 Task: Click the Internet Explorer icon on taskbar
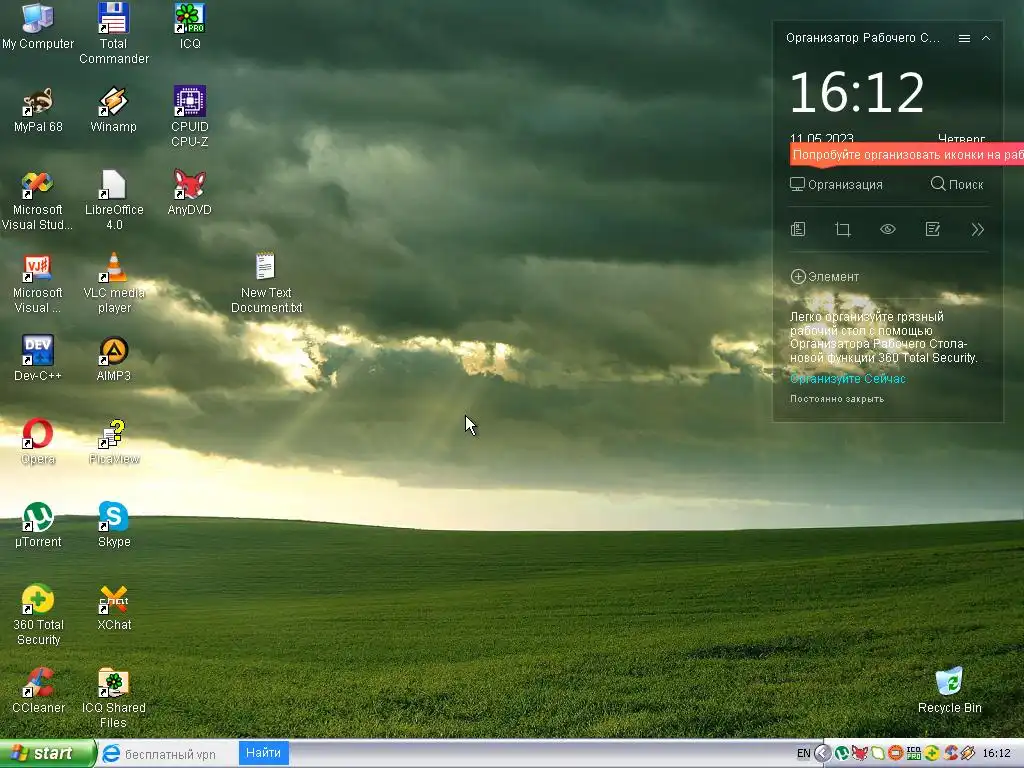click(x=111, y=754)
